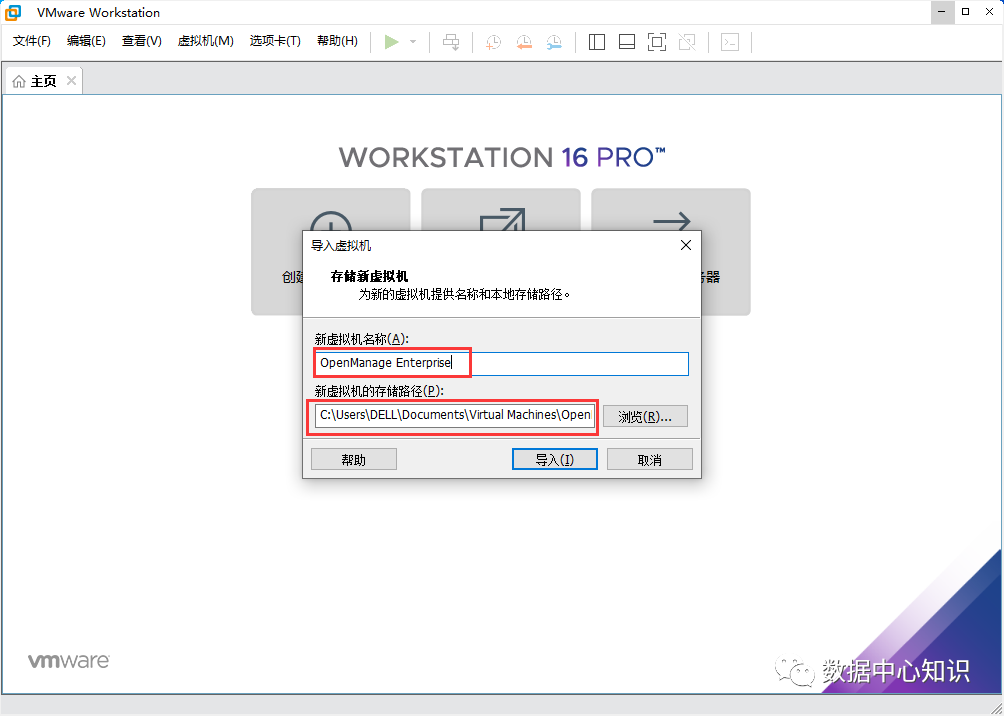Open the 选项卡(T) menu
The height and width of the screenshot is (716, 1004).
click(275, 41)
